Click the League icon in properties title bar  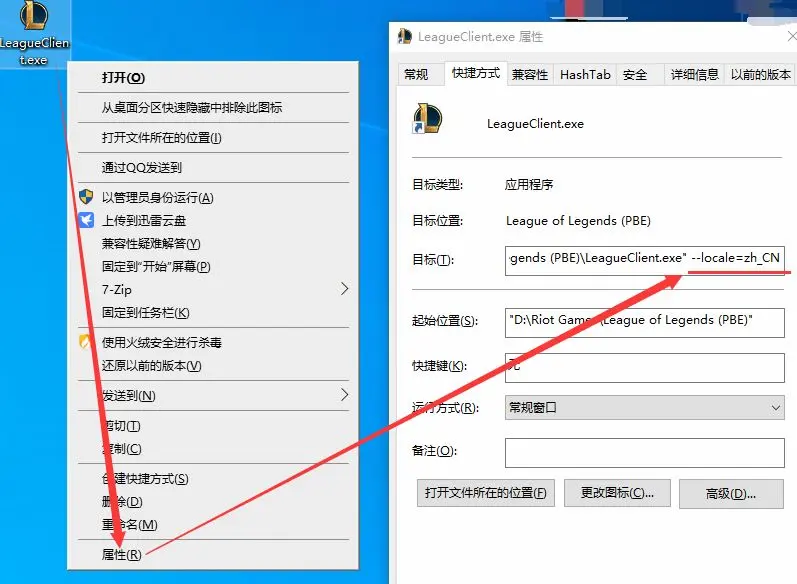(x=405, y=37)
